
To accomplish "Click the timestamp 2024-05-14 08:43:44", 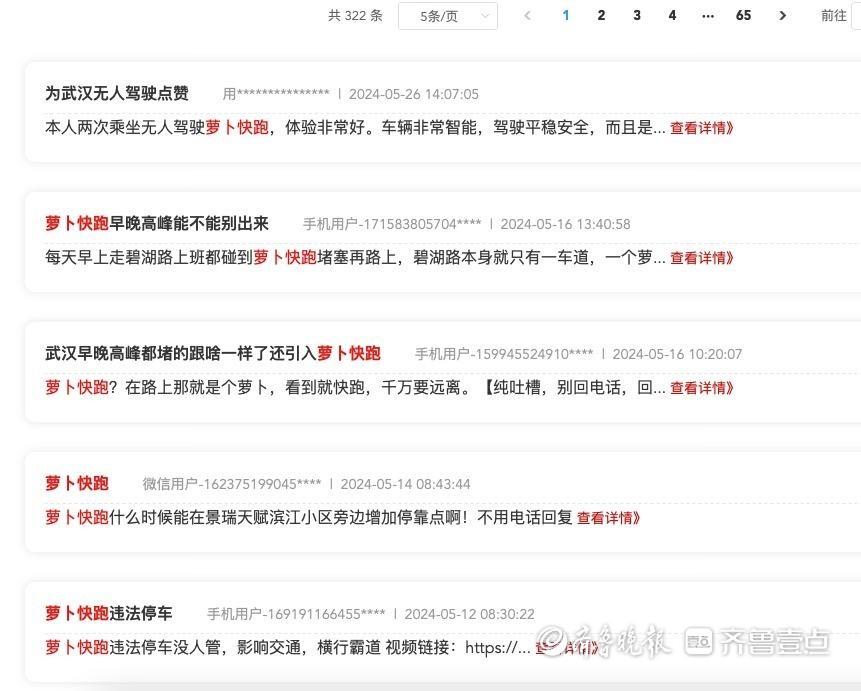I will [x=405, y=484].
